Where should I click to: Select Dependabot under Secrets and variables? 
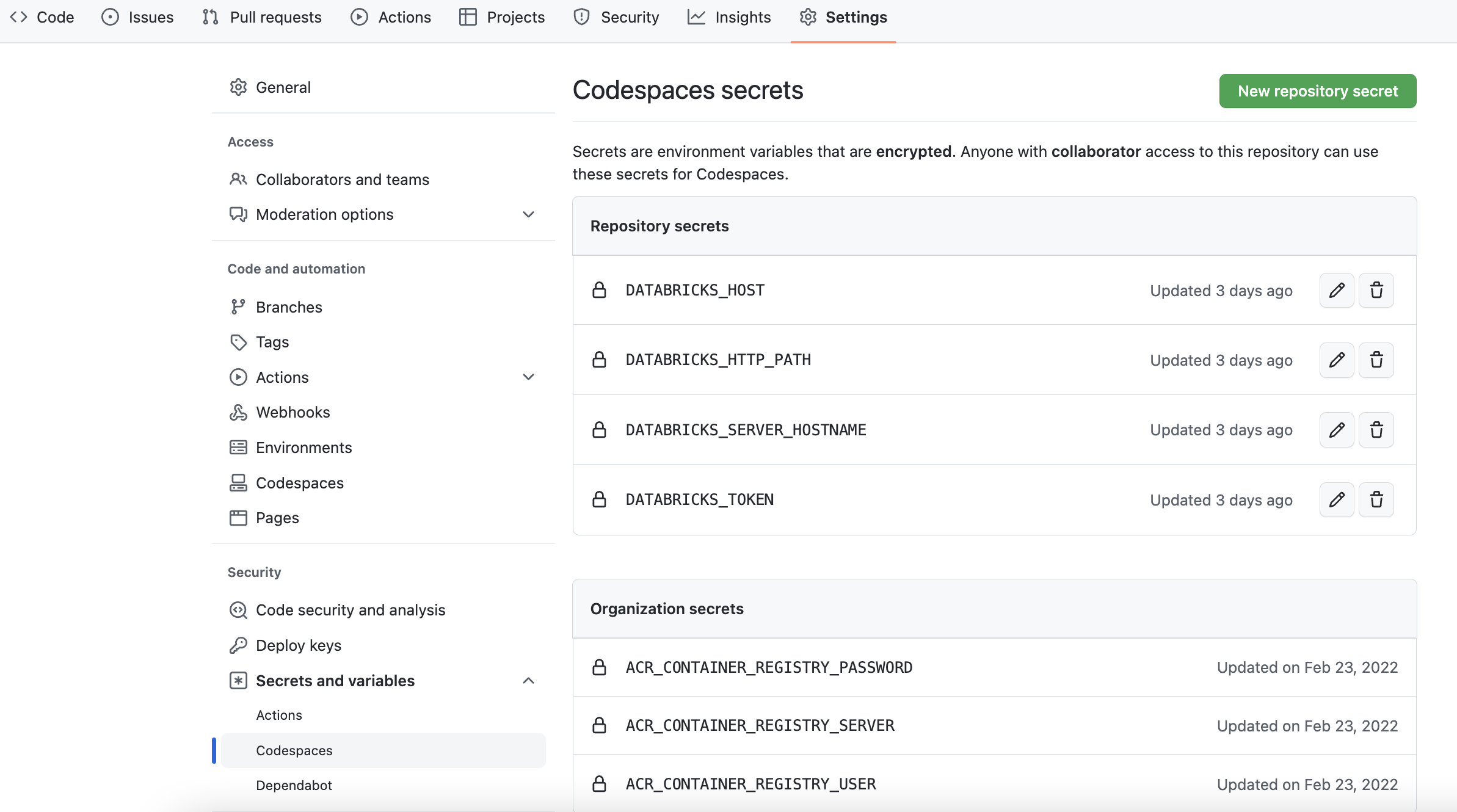point(294,785)
